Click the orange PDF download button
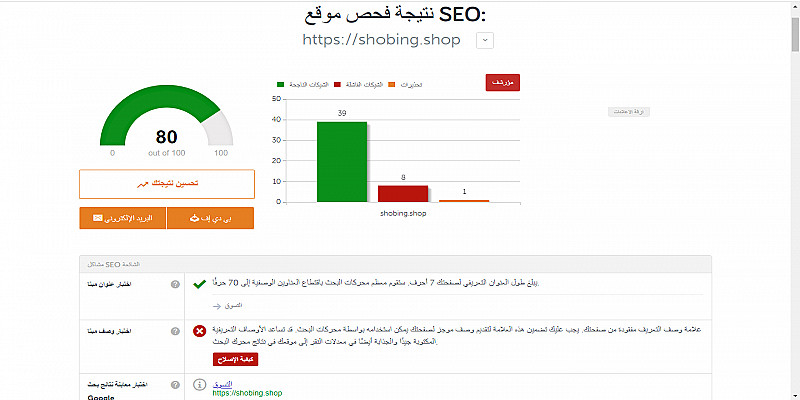Screen dimensions: 800x400 [x=211, y=218]
